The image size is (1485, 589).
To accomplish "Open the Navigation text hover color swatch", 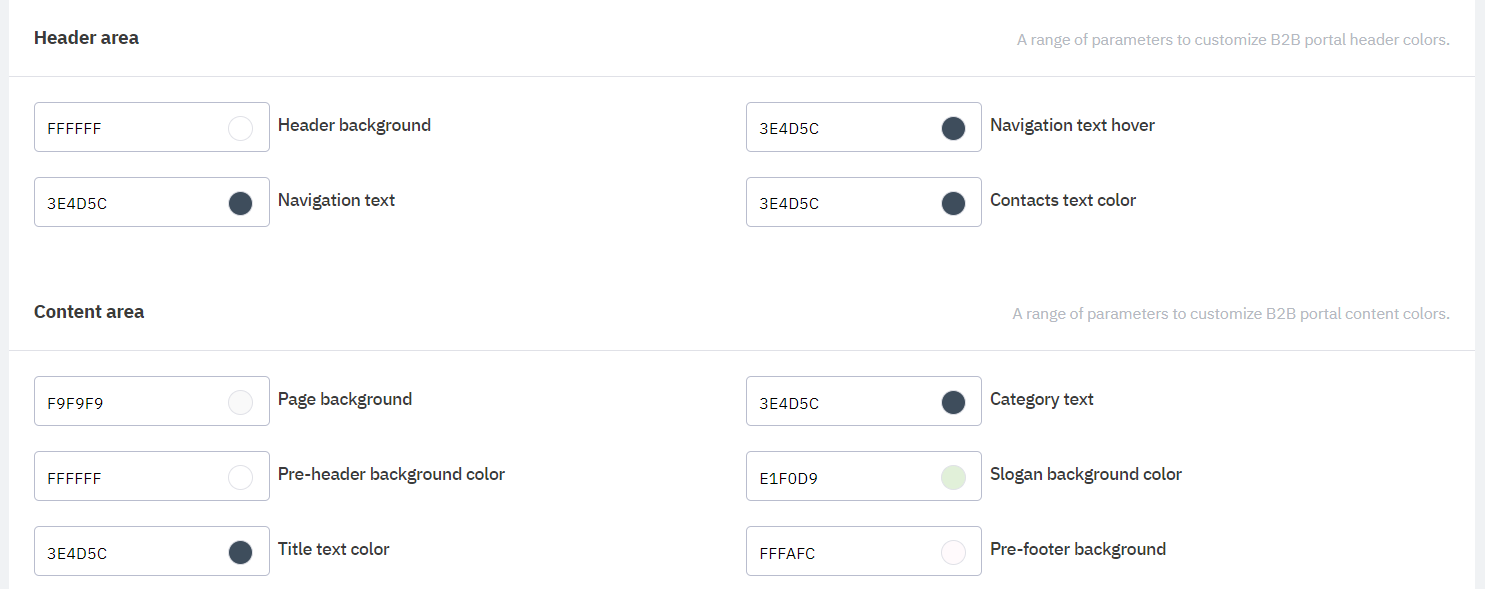I will pos(953,128).
